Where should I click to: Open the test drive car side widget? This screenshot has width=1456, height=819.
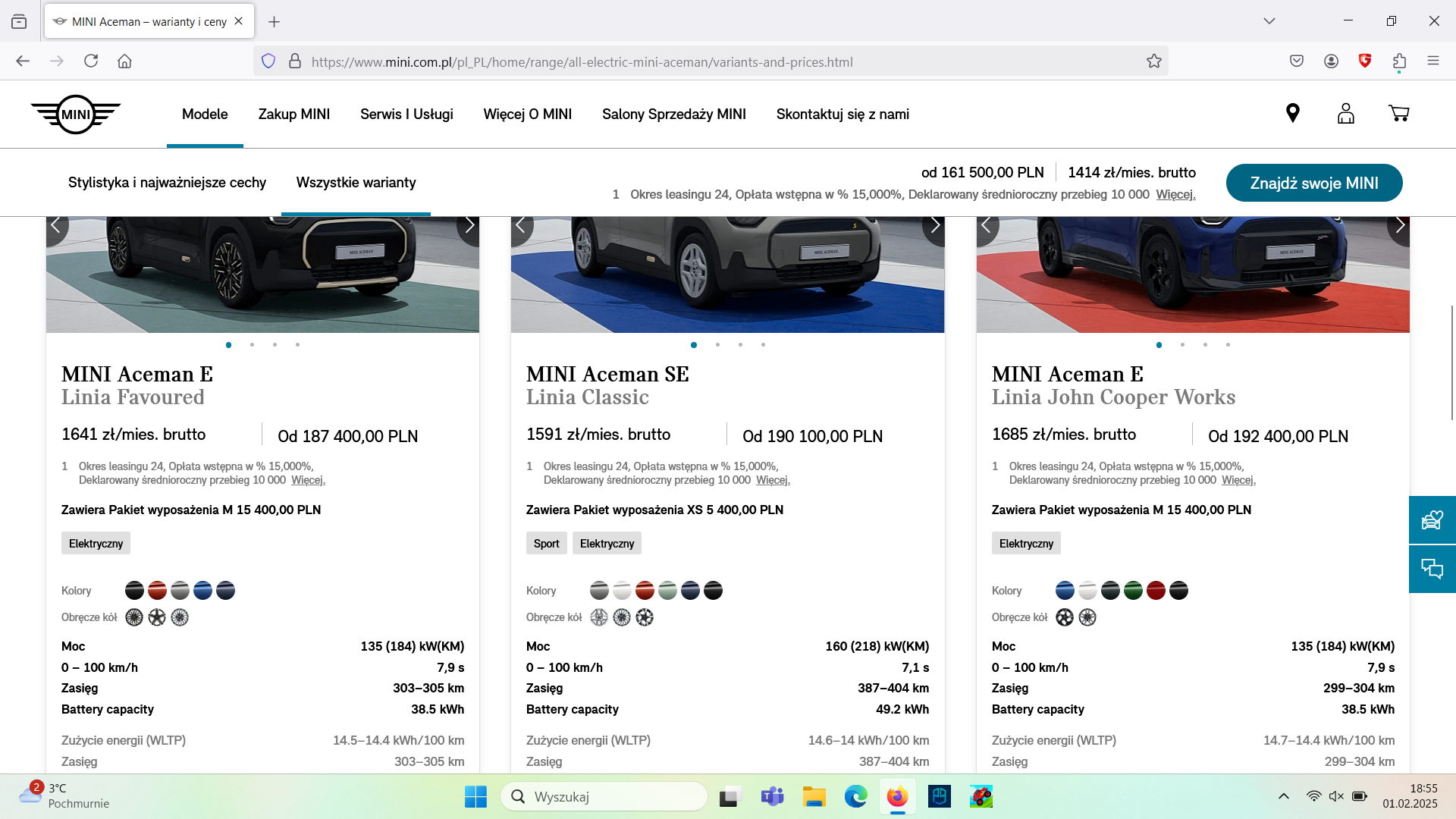pos(1432,520)
